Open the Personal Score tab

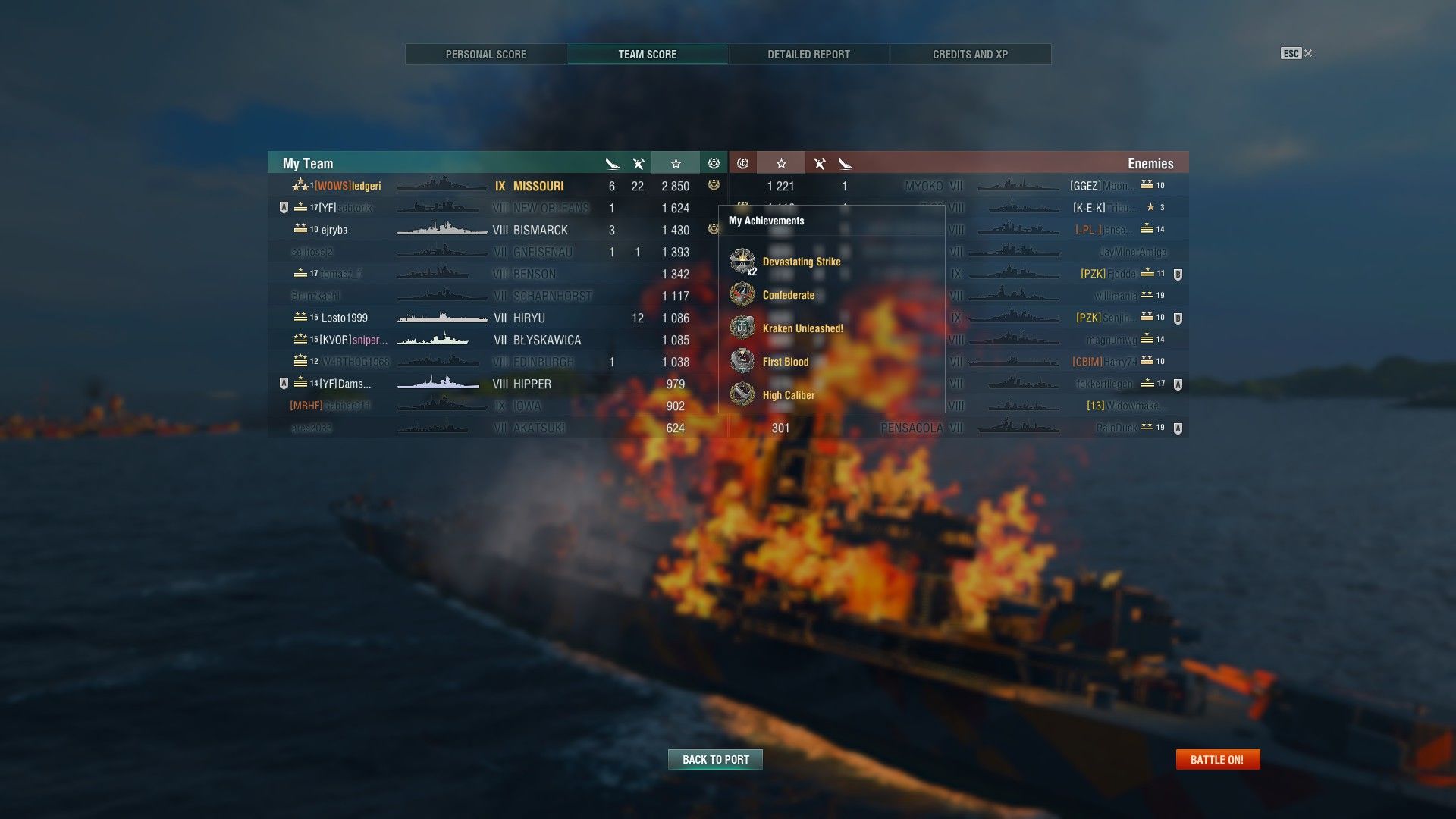486,54
